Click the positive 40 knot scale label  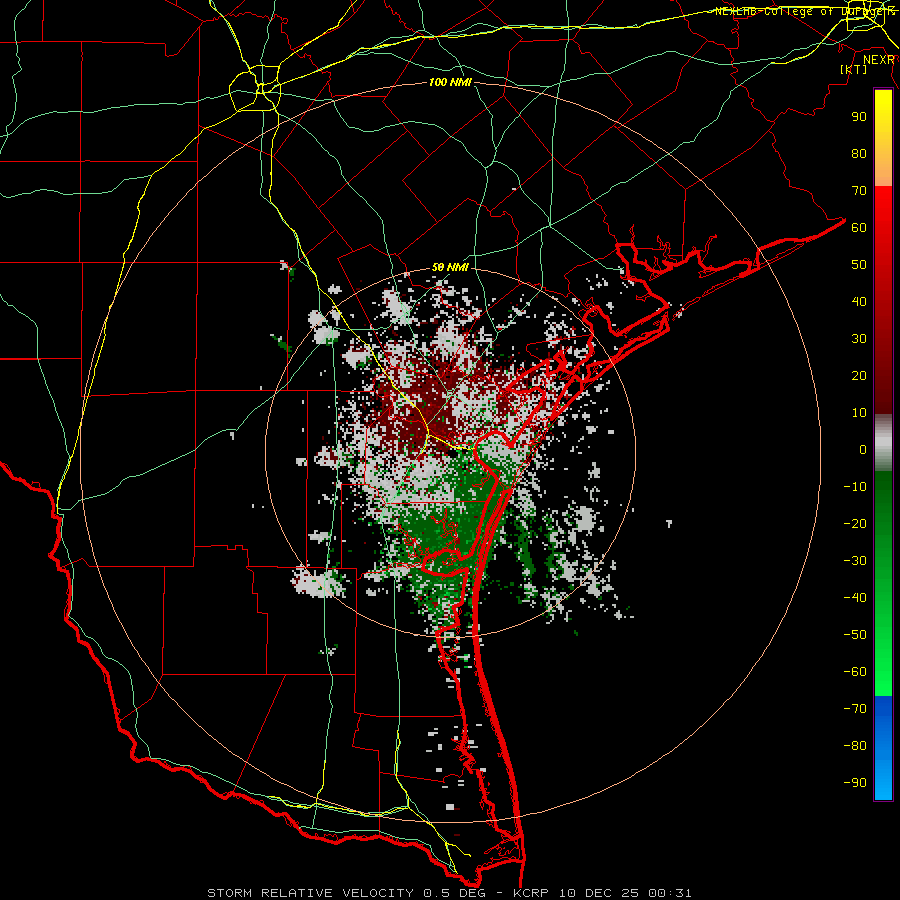pyautogui.click(x=859, y=302)
